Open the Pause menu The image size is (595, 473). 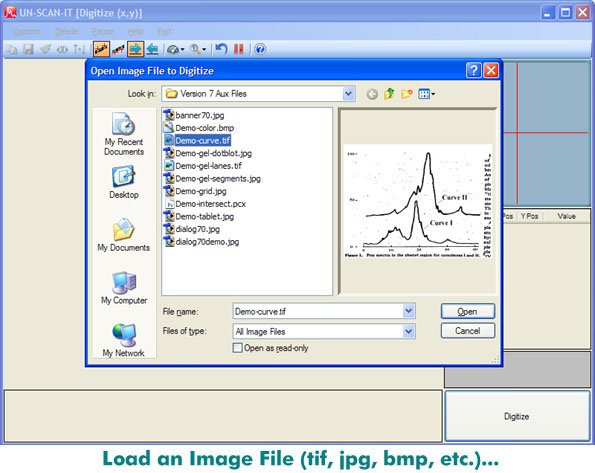coord(102,31)
